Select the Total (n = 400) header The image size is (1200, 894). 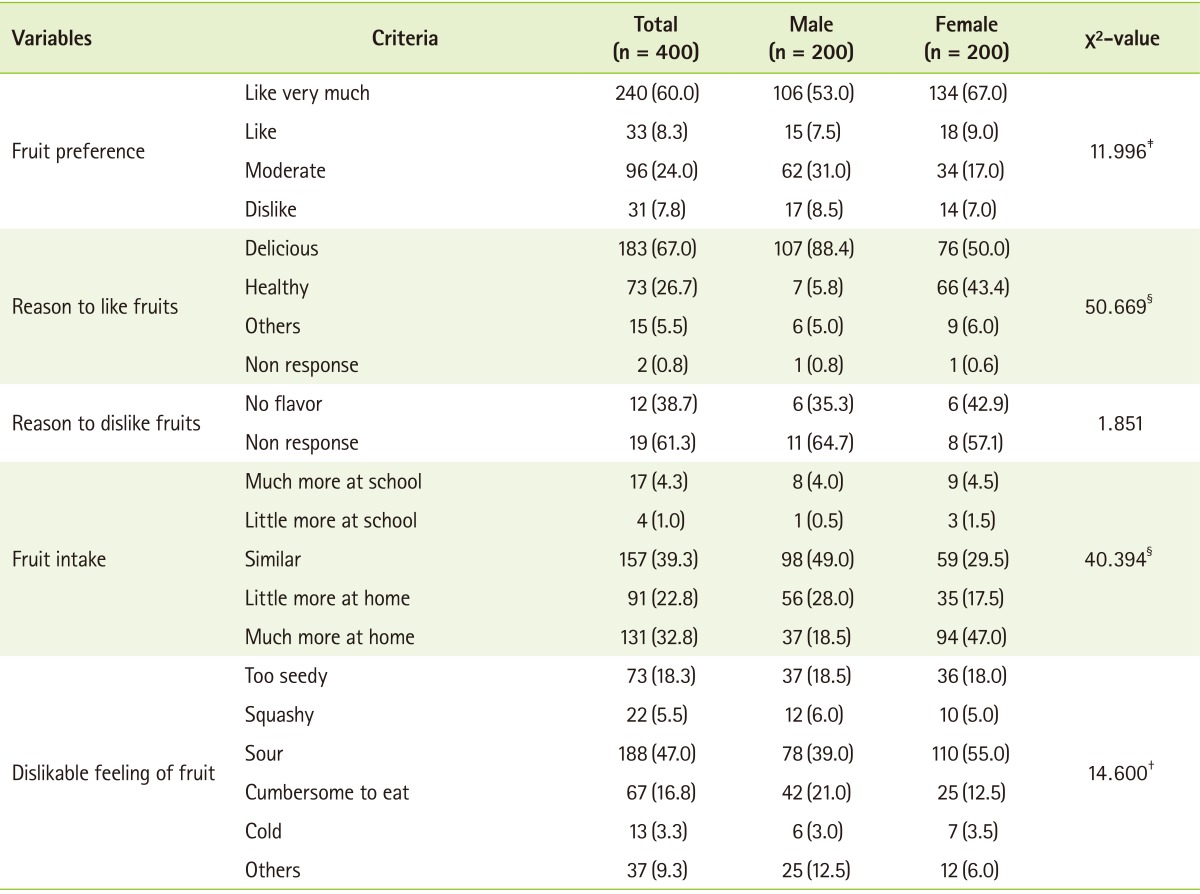tap(656, 39)
